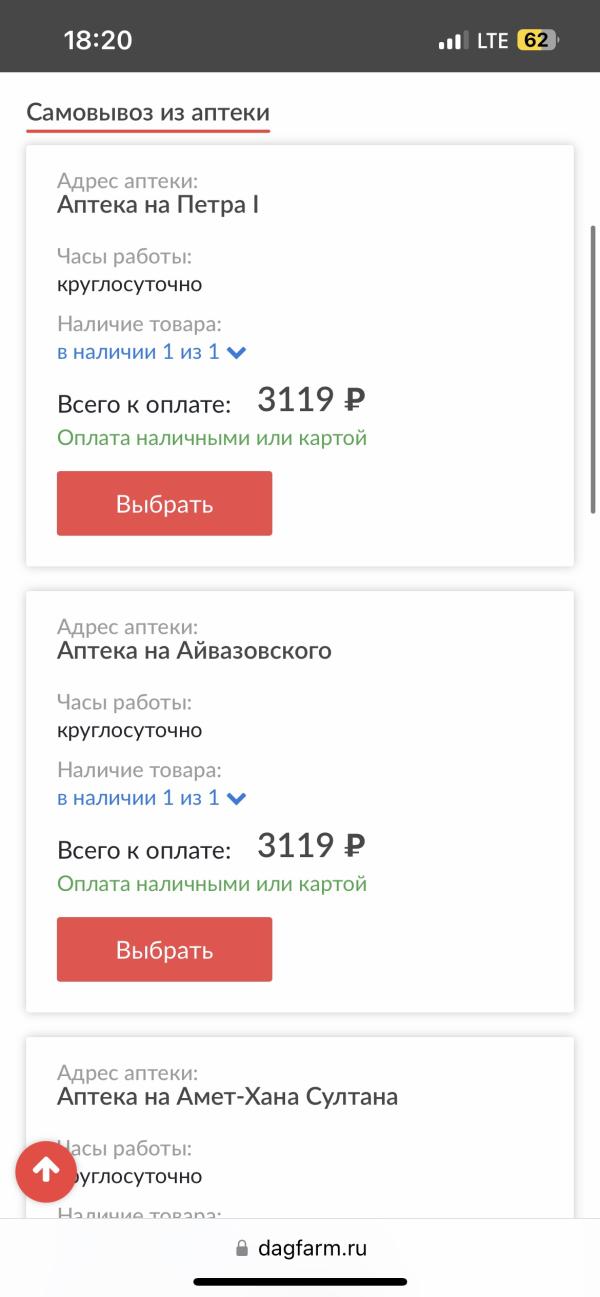Tap the cellular signal bars icon
The height and width of the screenshot is (1297, 600).
coord(453,41)
